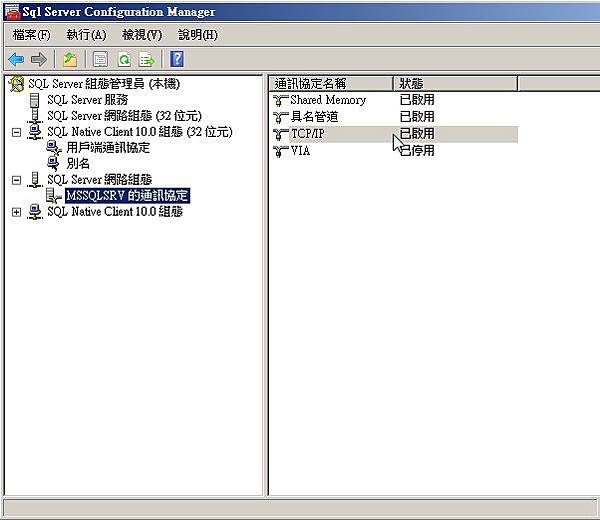Click the MSSQLSRV 的通訊協定 icon
The image size is (600, 520).
pos(53,196)
